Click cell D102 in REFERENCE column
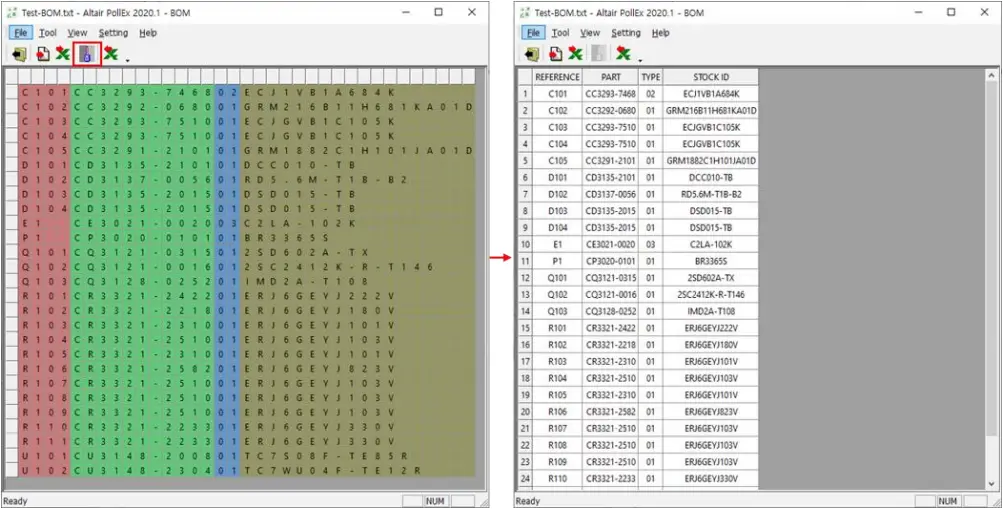1003x509 pixels. point(557,194)
